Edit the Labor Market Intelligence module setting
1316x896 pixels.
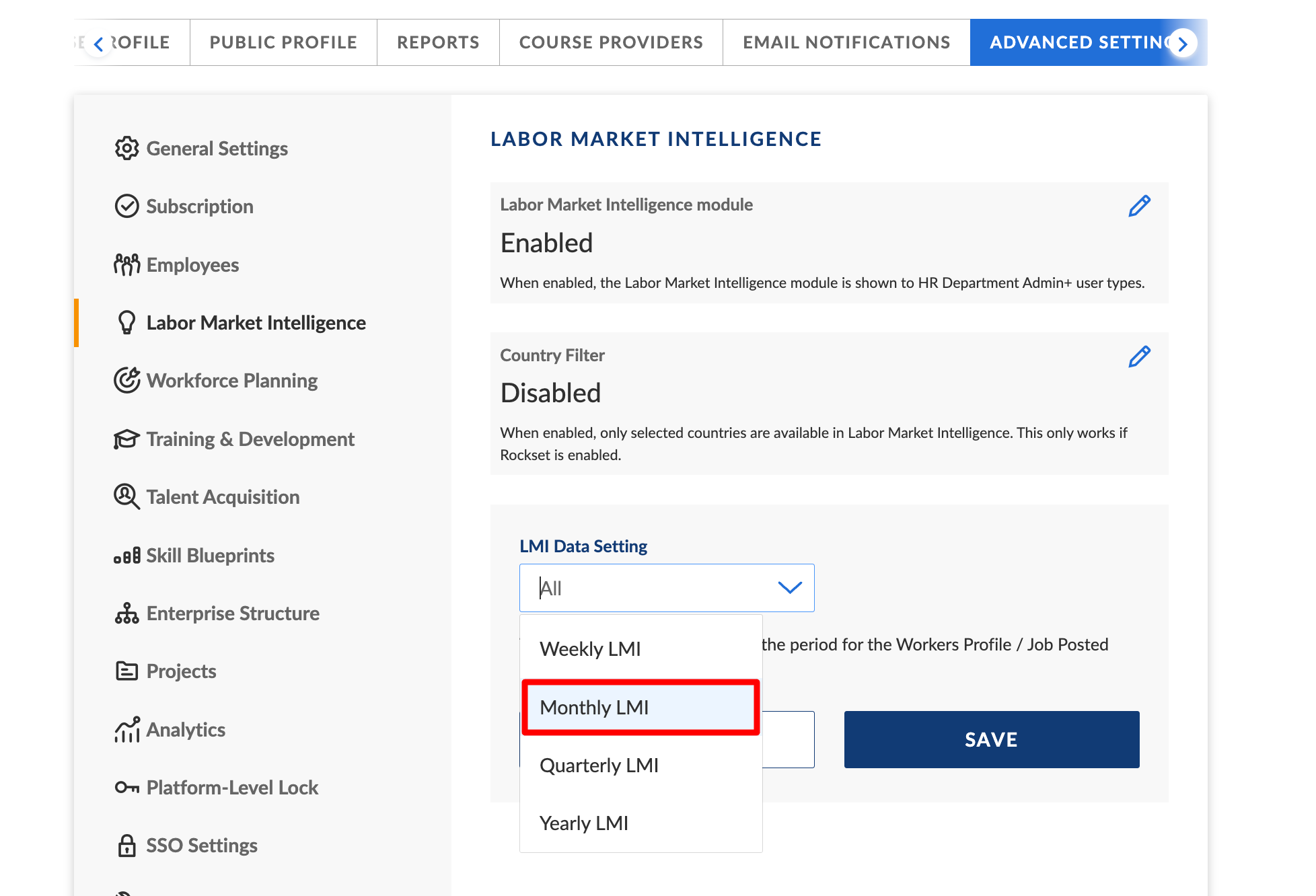[1139, 206]
